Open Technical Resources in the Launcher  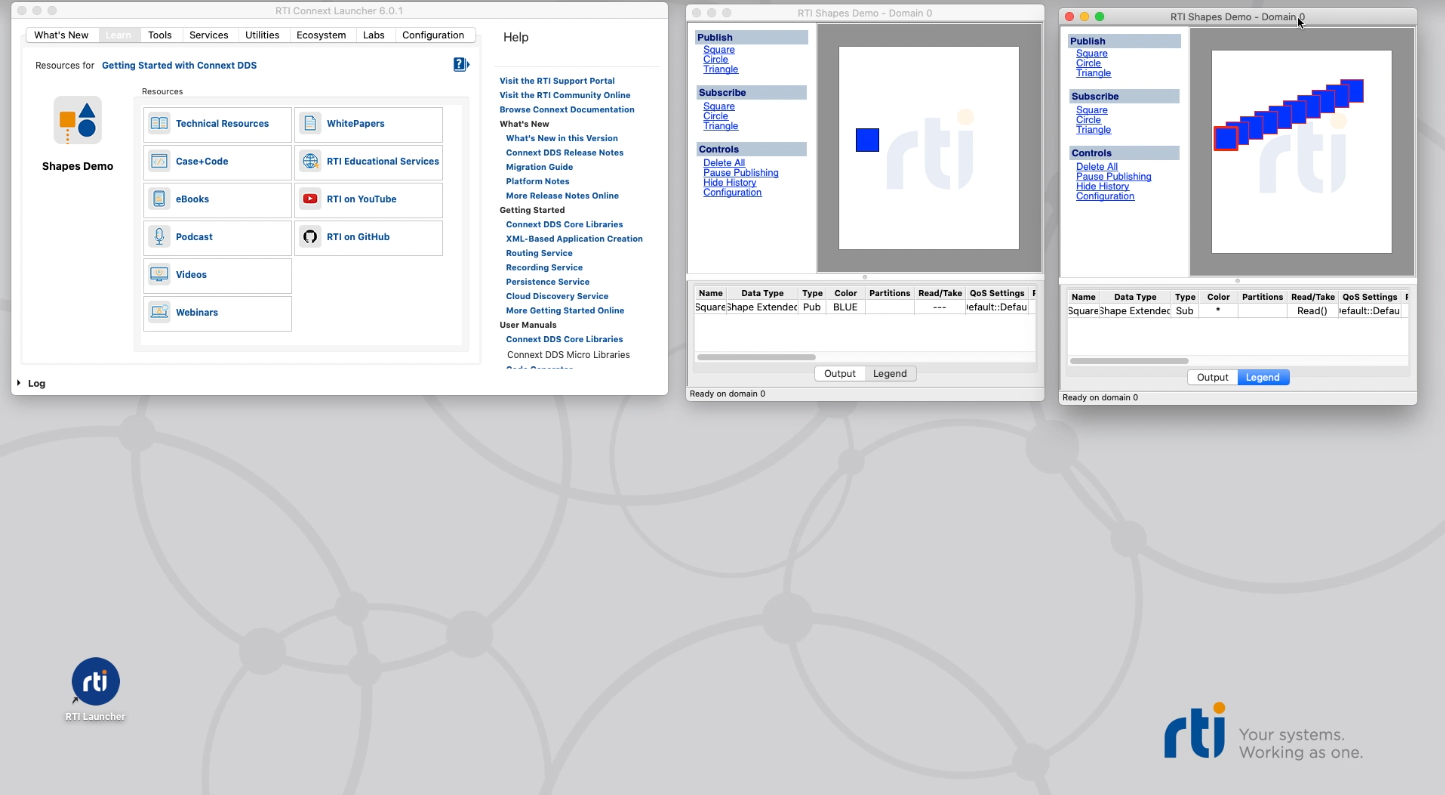(x=216, y=124)
